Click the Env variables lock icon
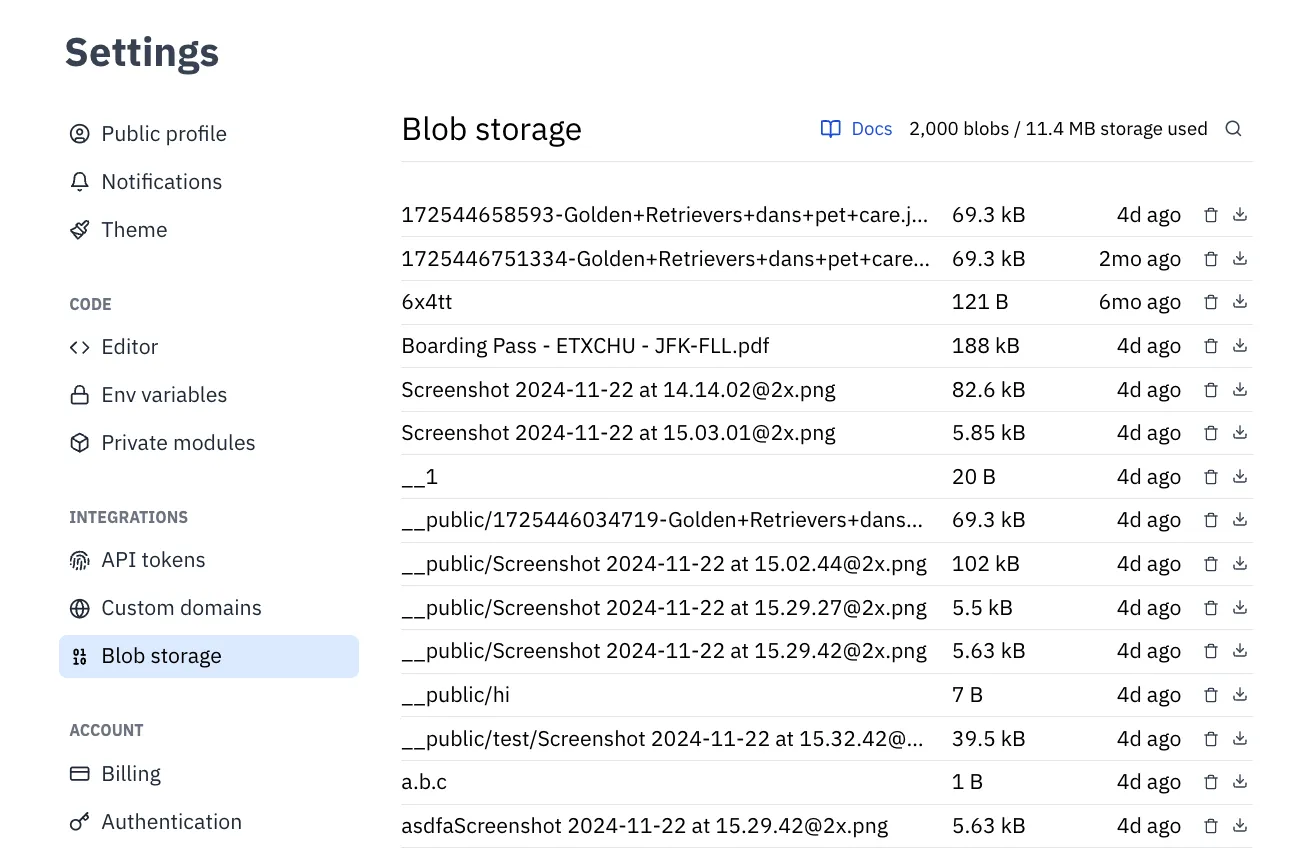 pyautogui.click(x=79, y=394)
